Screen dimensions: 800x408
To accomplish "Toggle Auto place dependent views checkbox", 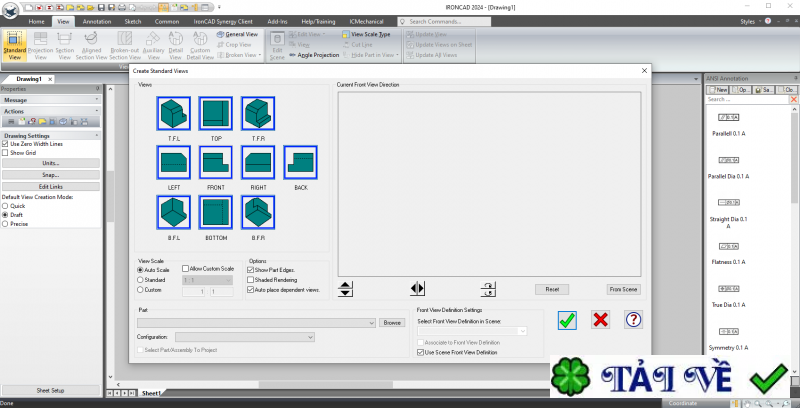I will 251,290.
